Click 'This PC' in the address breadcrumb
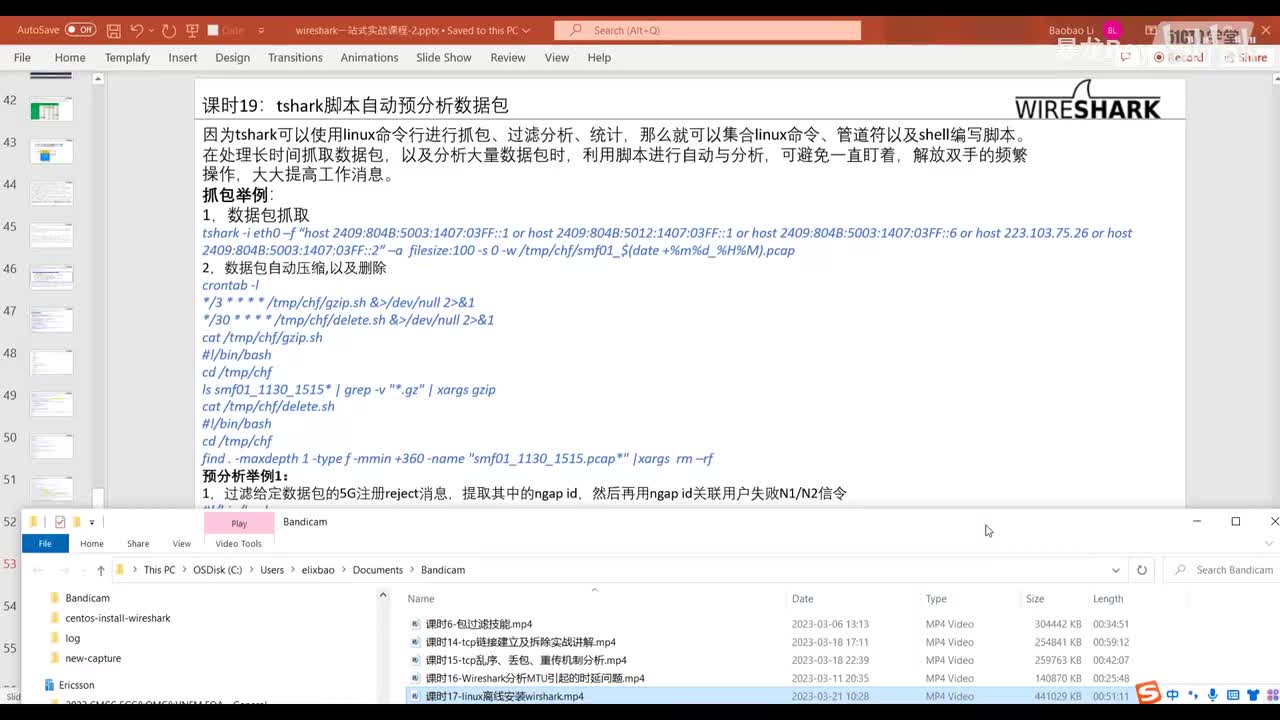The height and width of the screenshot is (720, 1280). [159, 570]
